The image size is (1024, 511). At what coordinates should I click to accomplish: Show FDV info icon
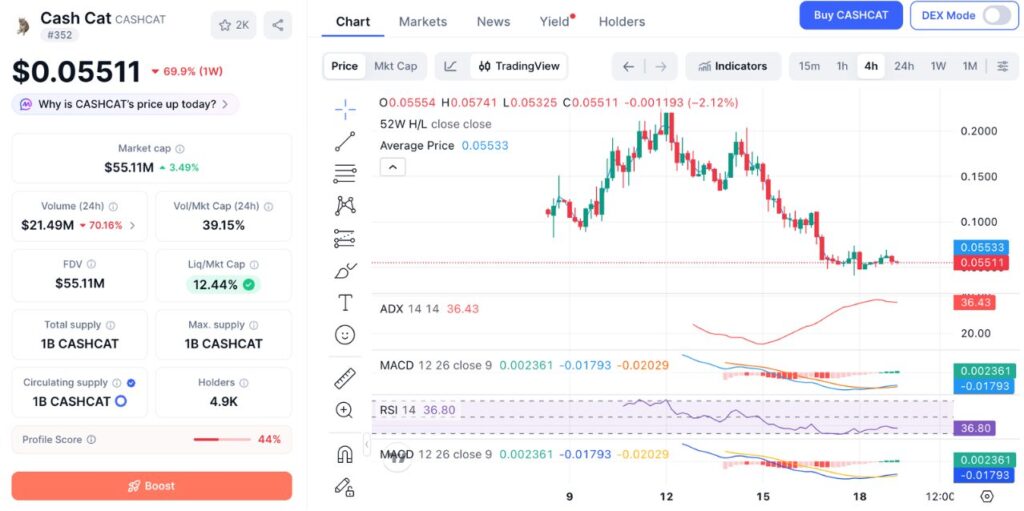click(91, 264)
